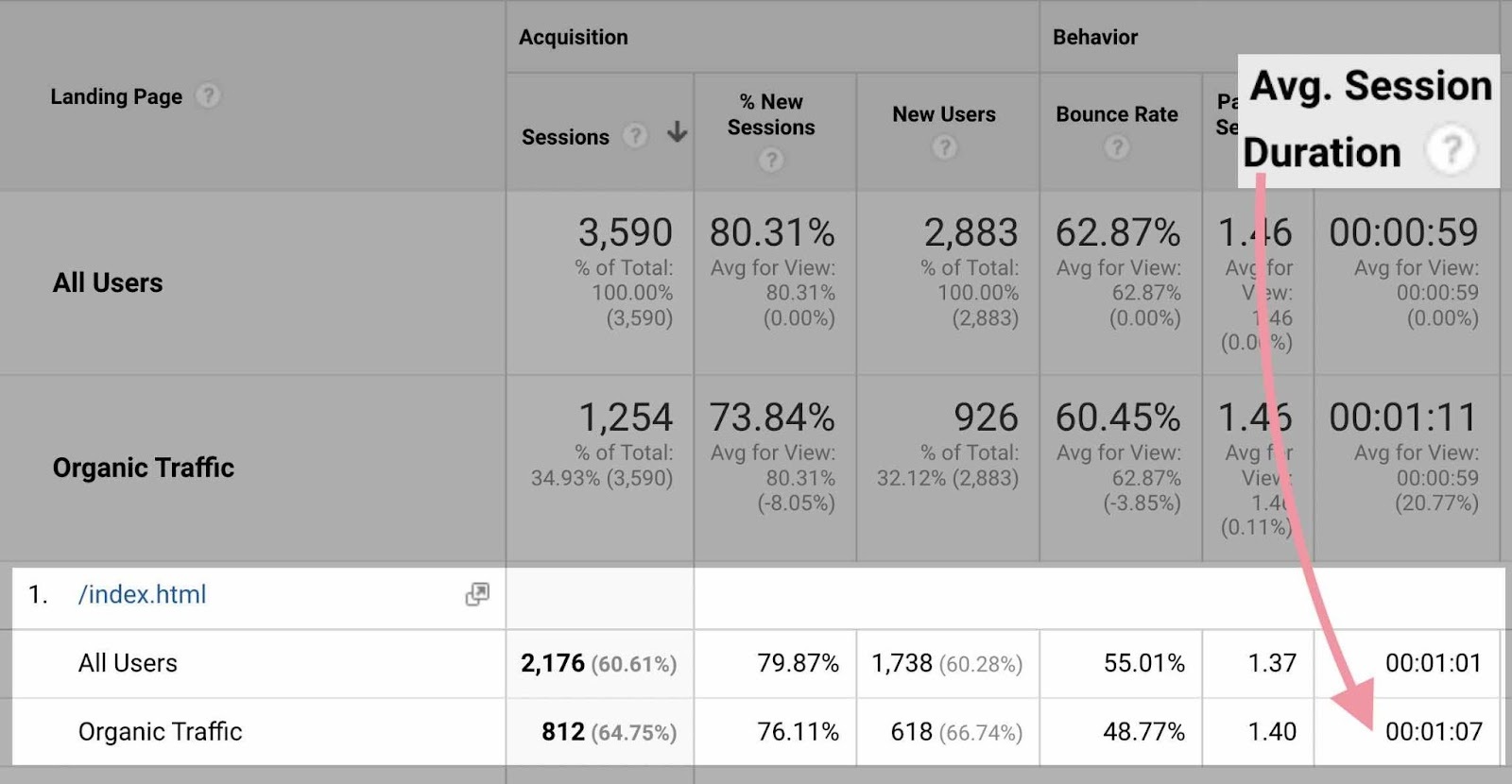Click the Acquisition section header
The image size is (1512, 784).
pos(574,37)
